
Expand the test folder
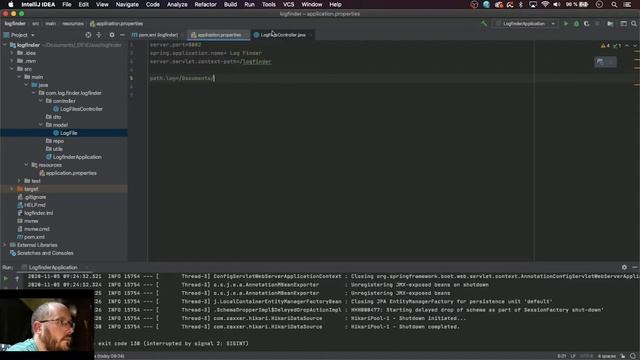19,181
